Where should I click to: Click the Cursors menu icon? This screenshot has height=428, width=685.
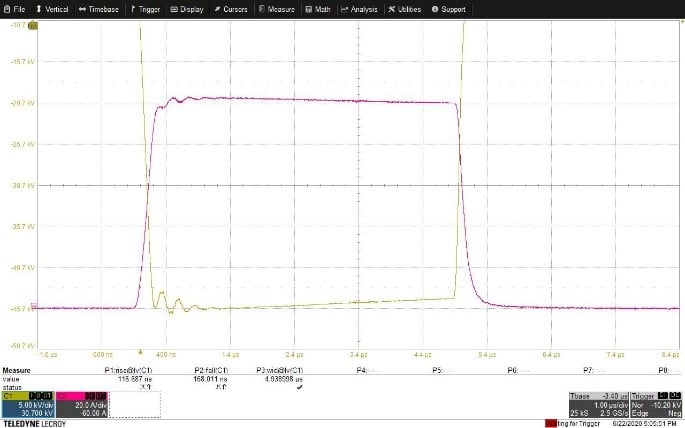click(217, 9)
